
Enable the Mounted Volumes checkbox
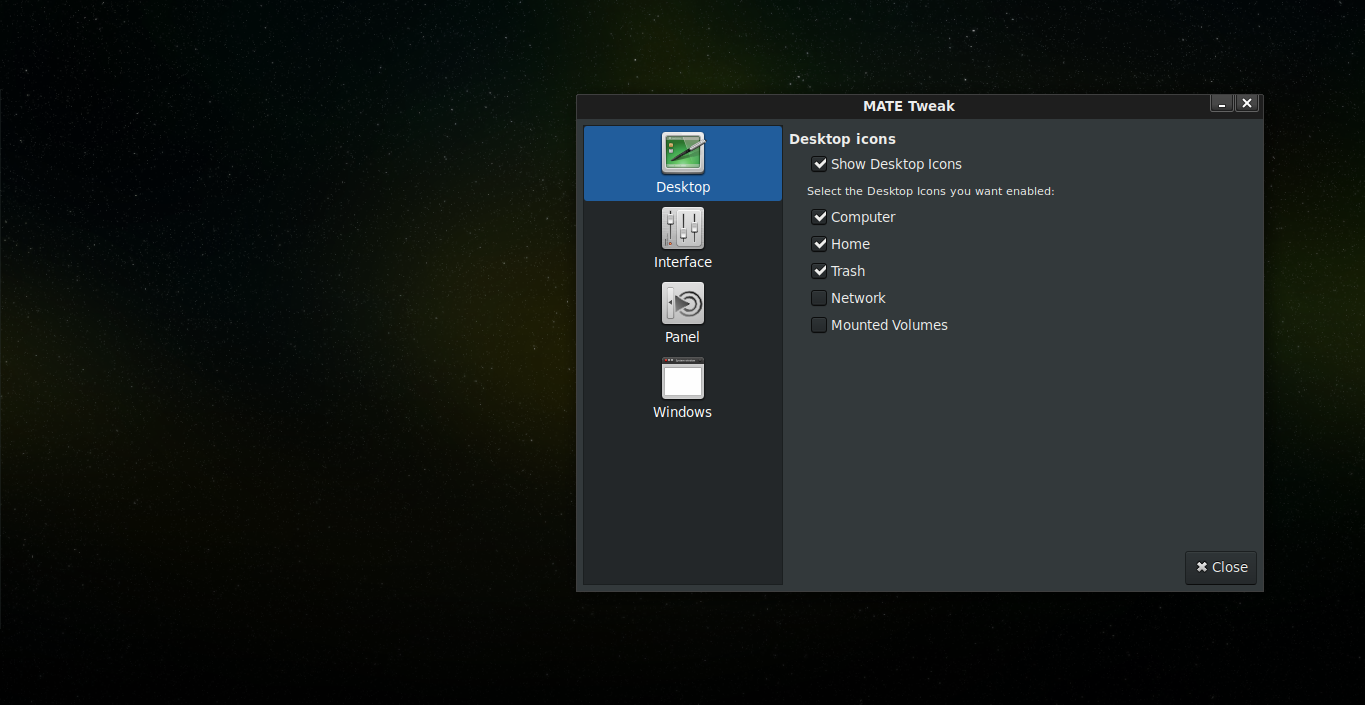[819, 325]
